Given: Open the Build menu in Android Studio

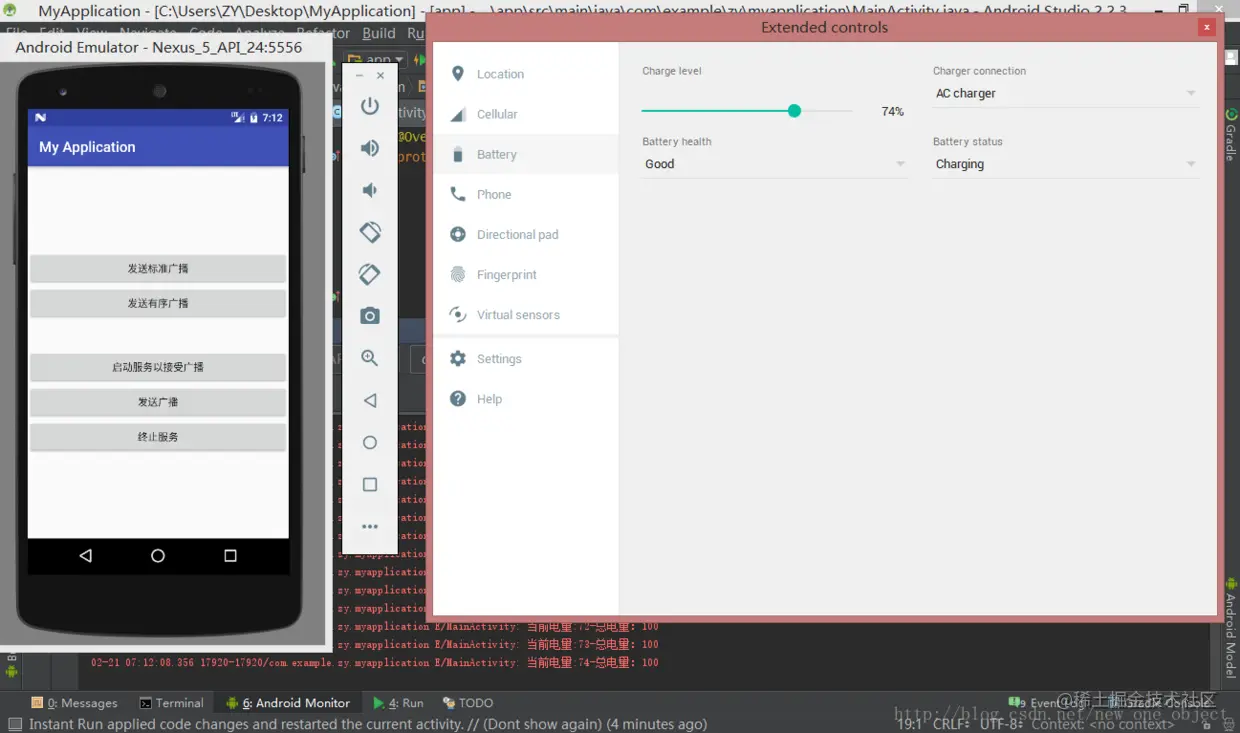Looking at the screenshot, I should (x=379, y=33).
